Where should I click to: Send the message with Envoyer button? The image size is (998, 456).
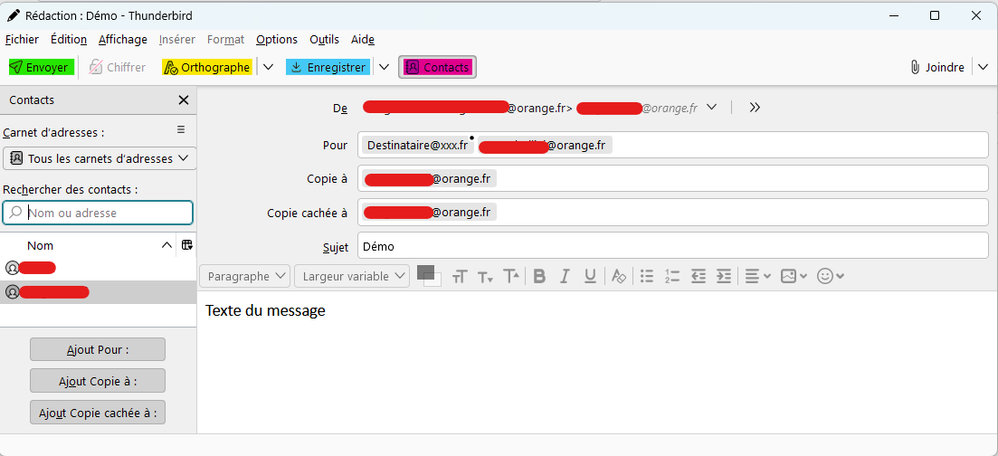41,68
